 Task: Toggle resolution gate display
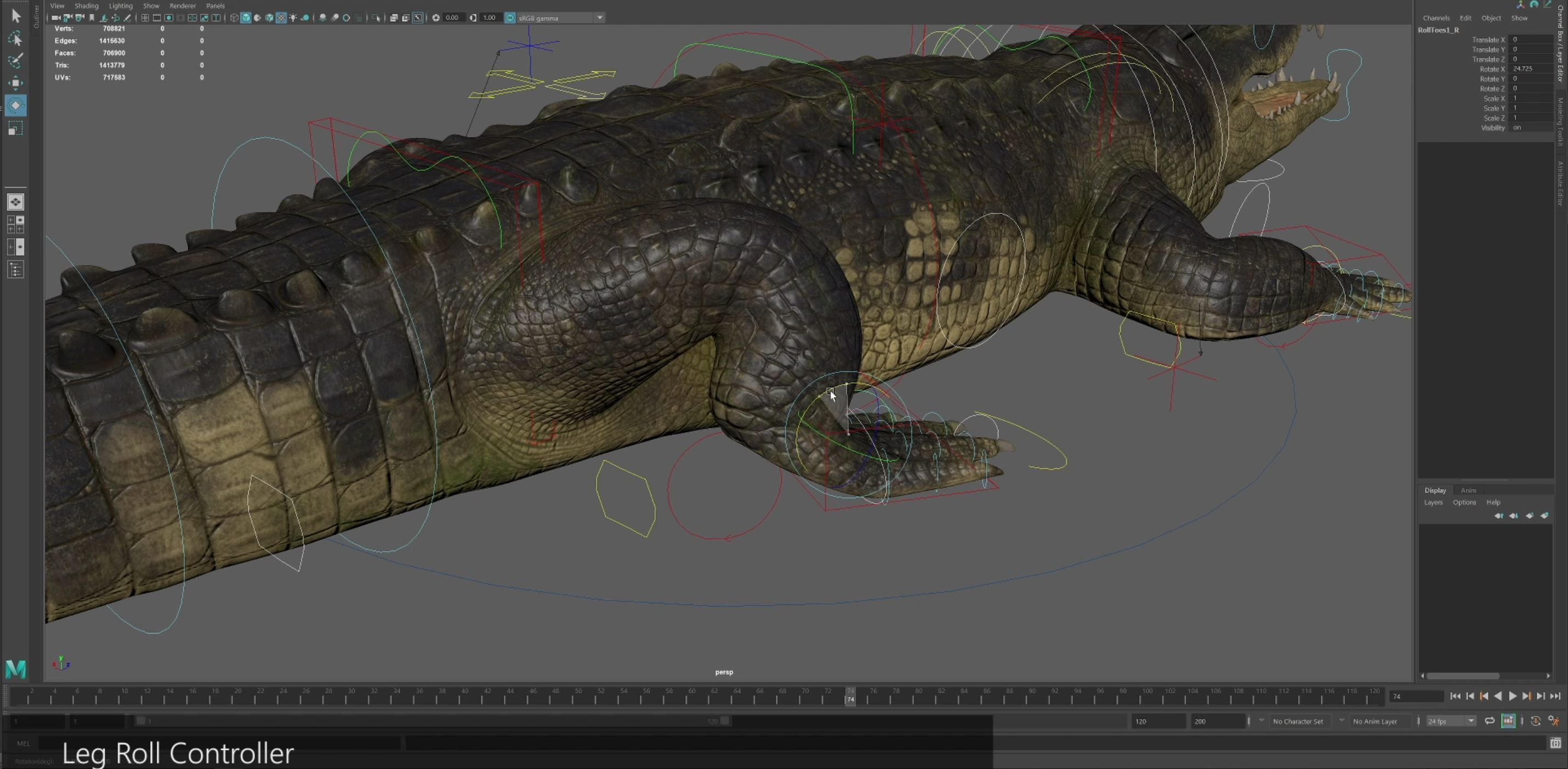pos(169,18)
